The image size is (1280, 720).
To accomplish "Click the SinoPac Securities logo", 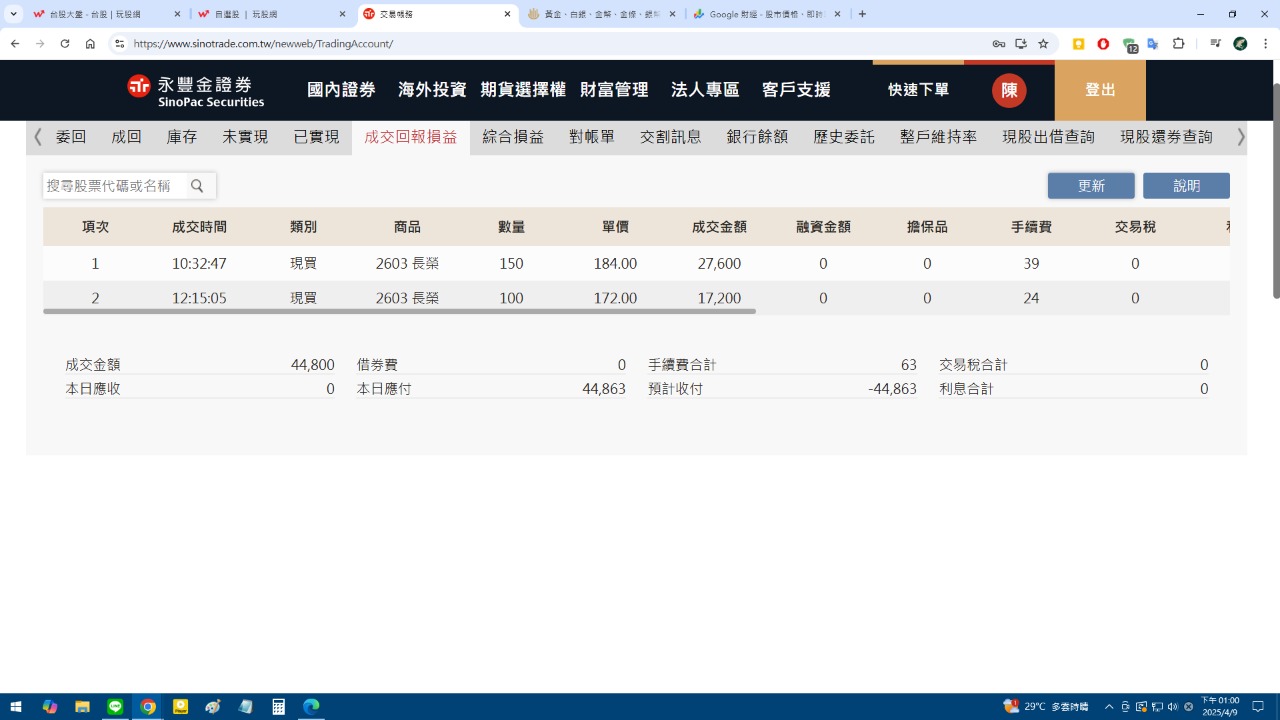I will pos(196,90).
